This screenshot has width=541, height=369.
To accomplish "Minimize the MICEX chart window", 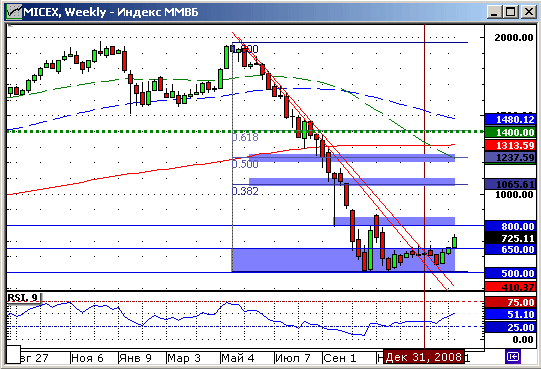I will pos(494,12).
